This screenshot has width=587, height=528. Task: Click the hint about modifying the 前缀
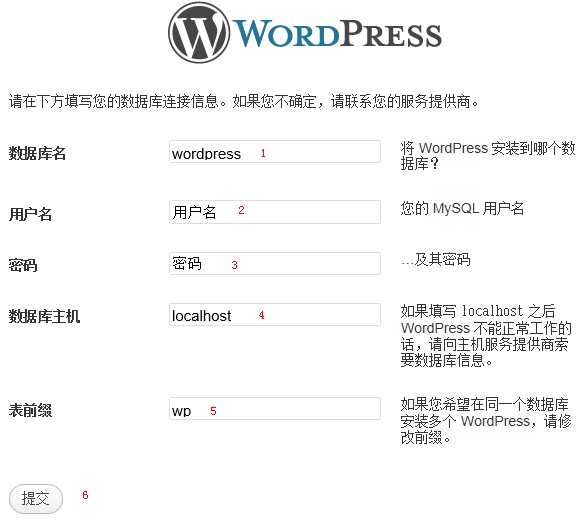486,421
